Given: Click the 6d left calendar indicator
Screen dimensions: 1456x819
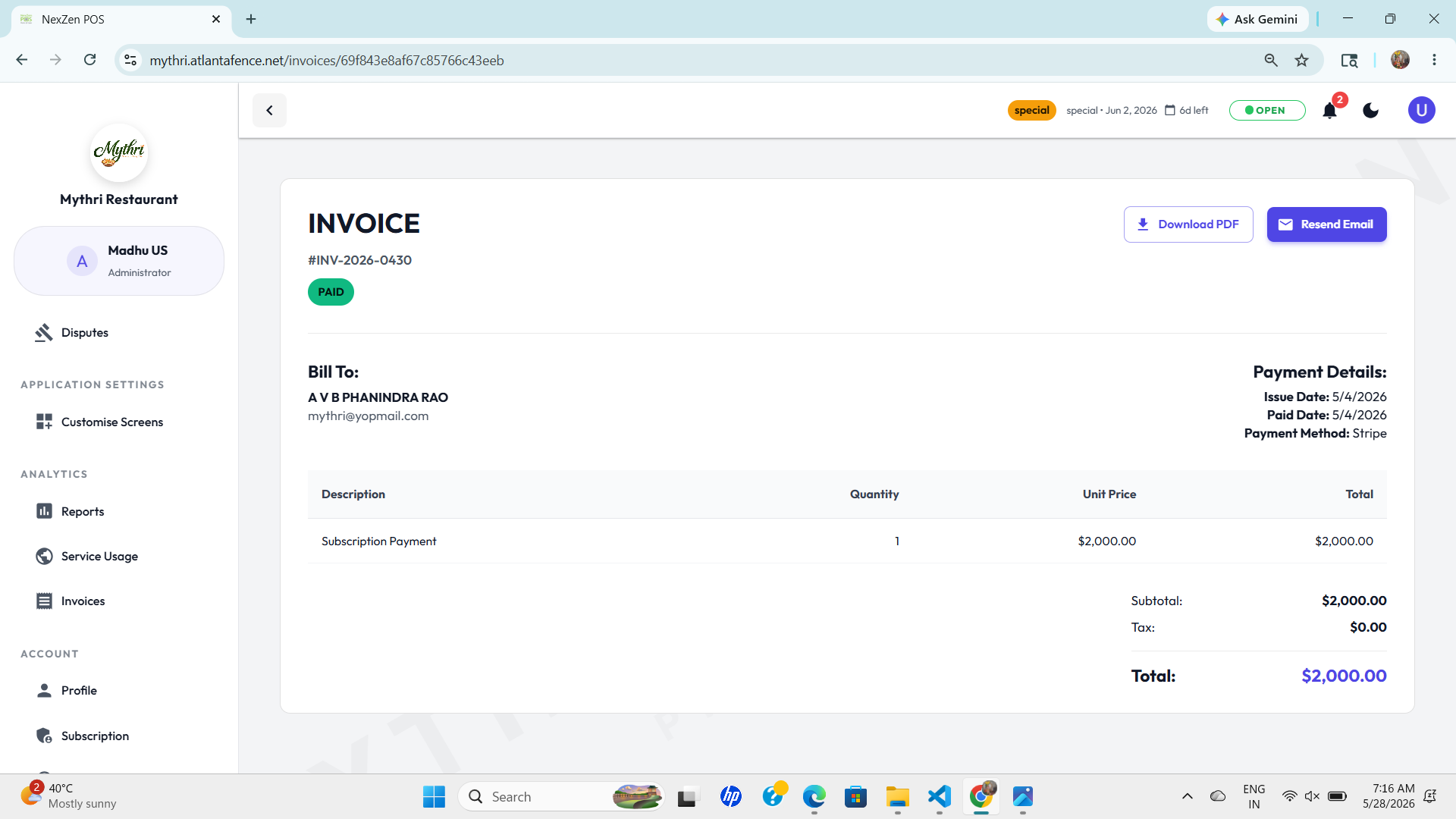Looking at the screenshot, I should [x=1187, y=111].
